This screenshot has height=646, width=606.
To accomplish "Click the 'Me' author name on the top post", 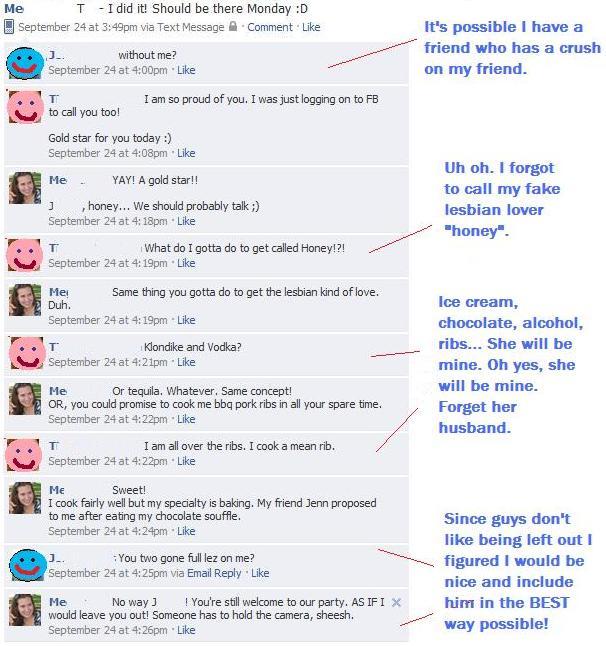I will 14,9.
